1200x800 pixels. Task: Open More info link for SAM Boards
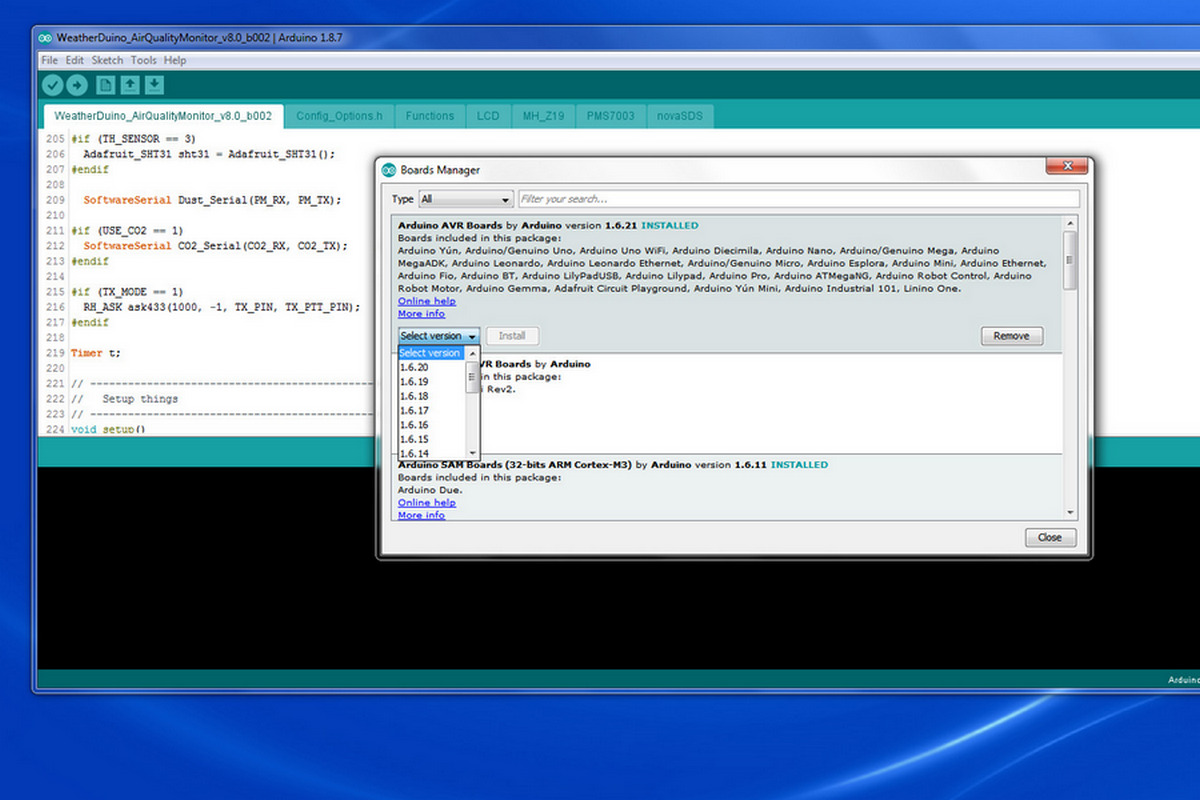click(x=421, y=515)
